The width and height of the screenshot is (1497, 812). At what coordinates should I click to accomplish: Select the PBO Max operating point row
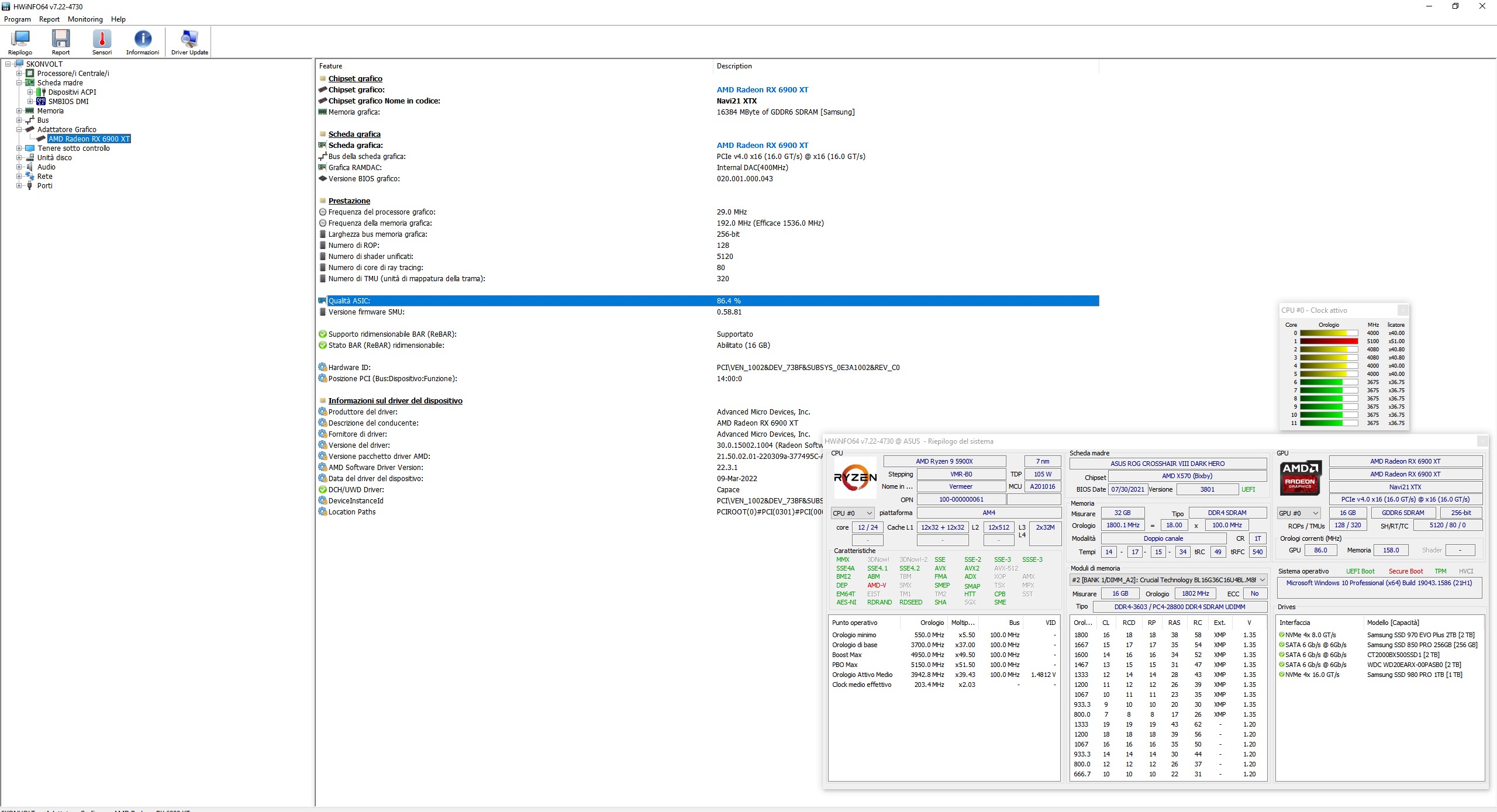[x=944, y=665]
